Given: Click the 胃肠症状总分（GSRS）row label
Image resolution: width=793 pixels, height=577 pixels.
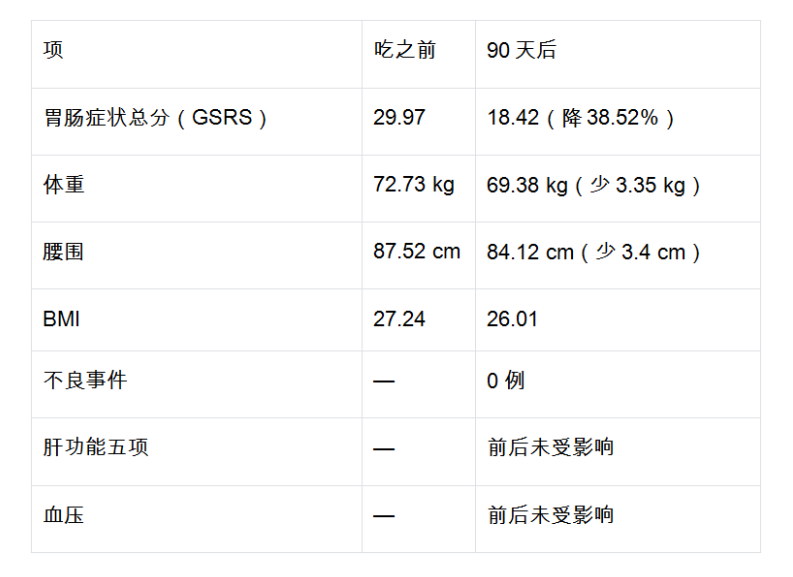Looking at the screenshot, I should click(197, 122).
